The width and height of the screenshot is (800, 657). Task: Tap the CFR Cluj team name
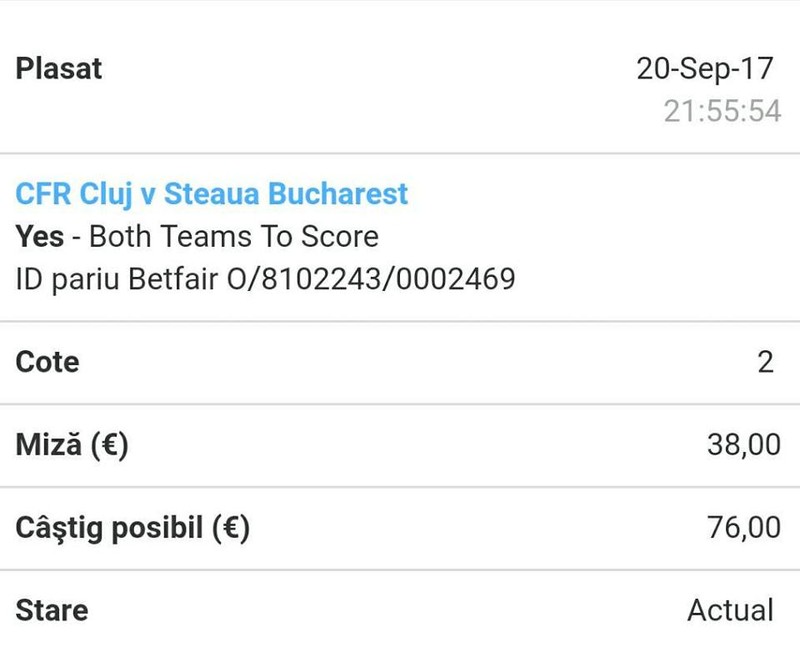(74, 195)
